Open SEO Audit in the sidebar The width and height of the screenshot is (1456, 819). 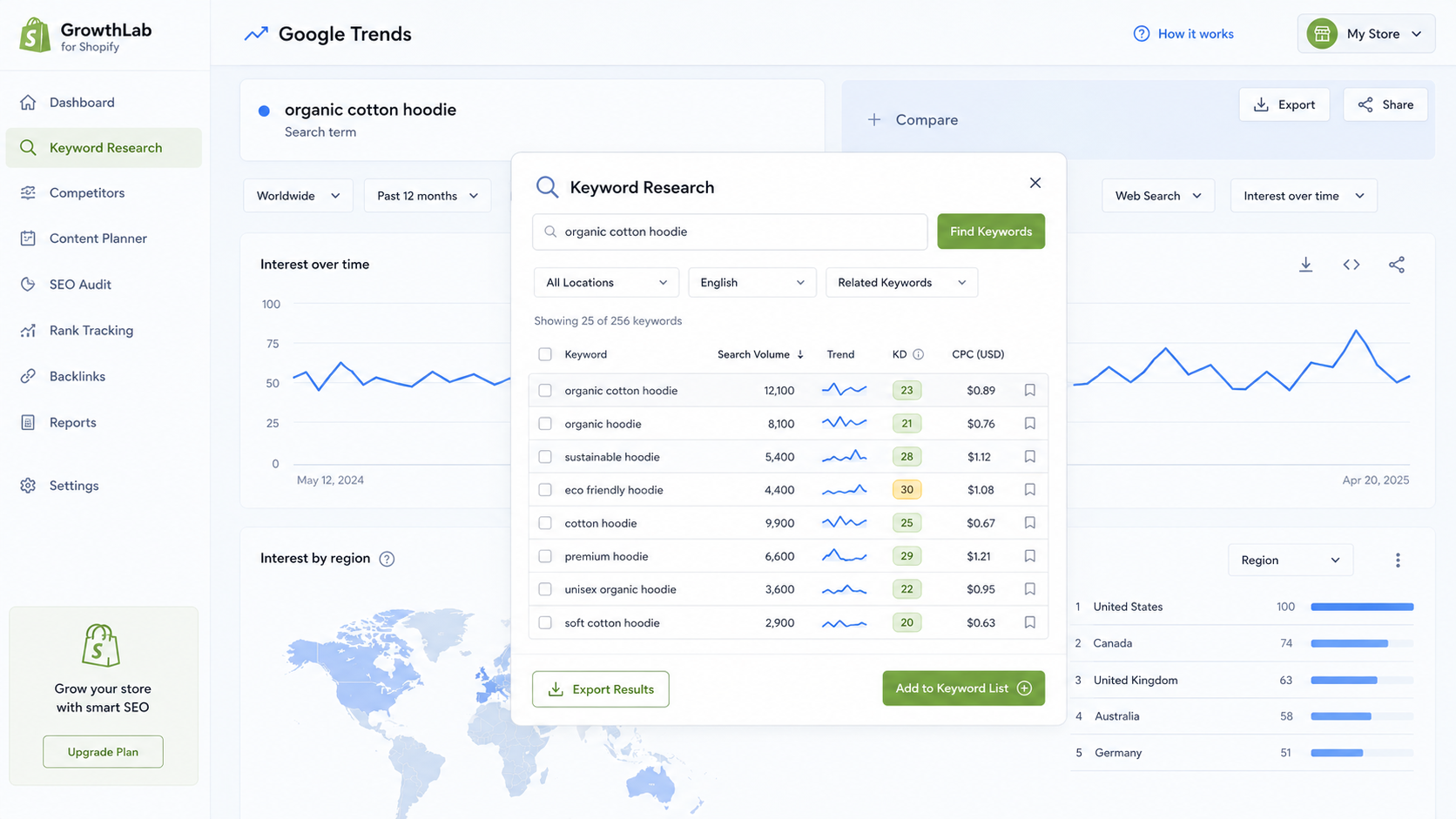point(104,285)
